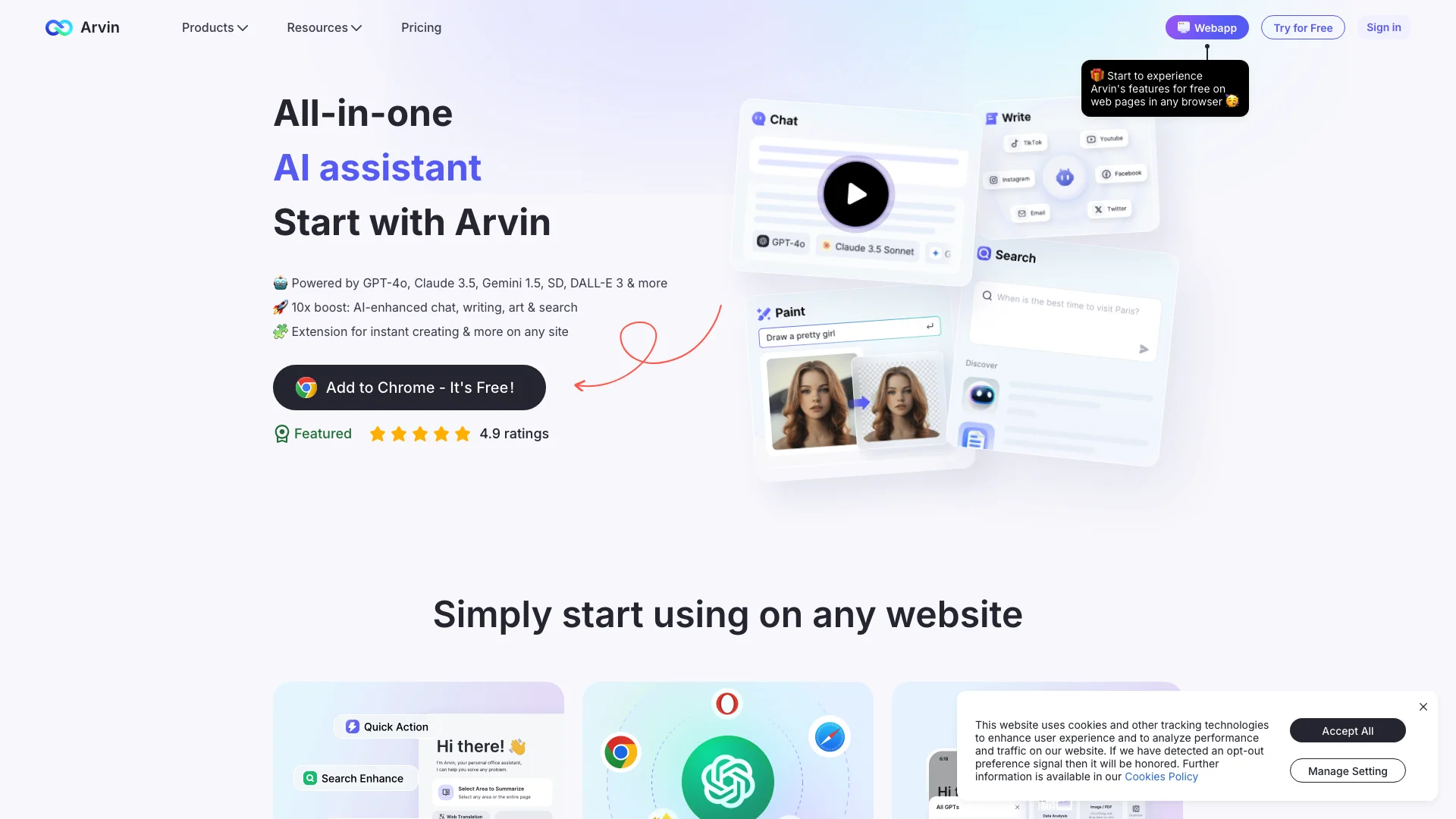Open Manage Setting for cookie preferences
The height and width of the screenshot is (819, 1456).
pyautogui.click(x=1347, y=770)
